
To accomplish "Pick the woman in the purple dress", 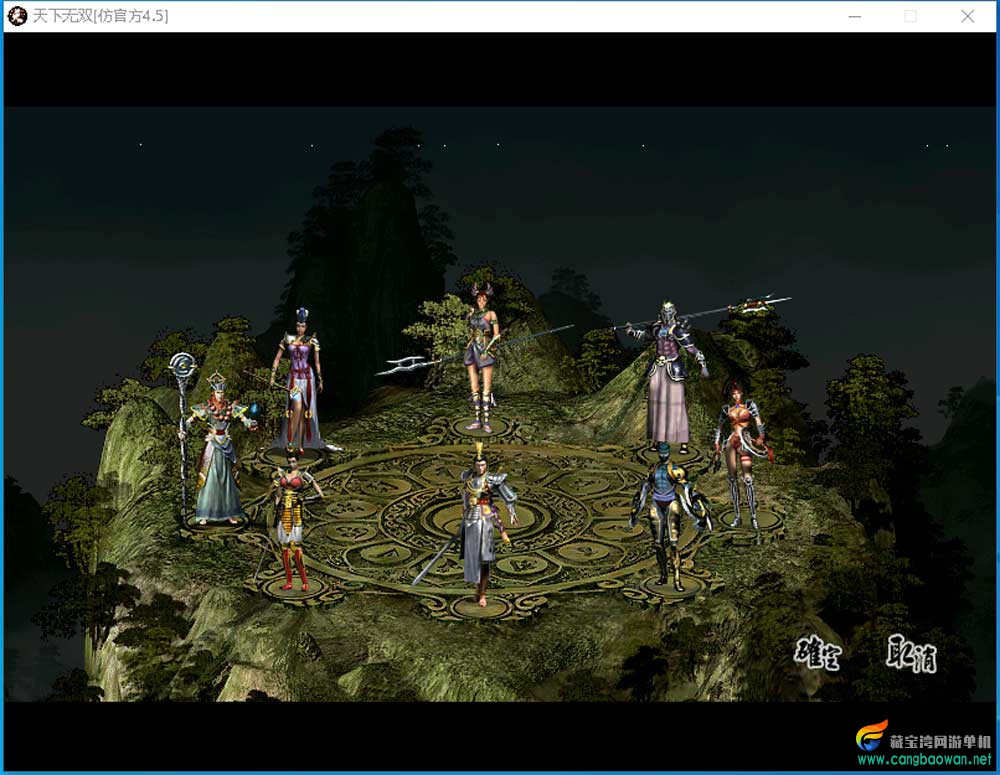I will [298, 380].
